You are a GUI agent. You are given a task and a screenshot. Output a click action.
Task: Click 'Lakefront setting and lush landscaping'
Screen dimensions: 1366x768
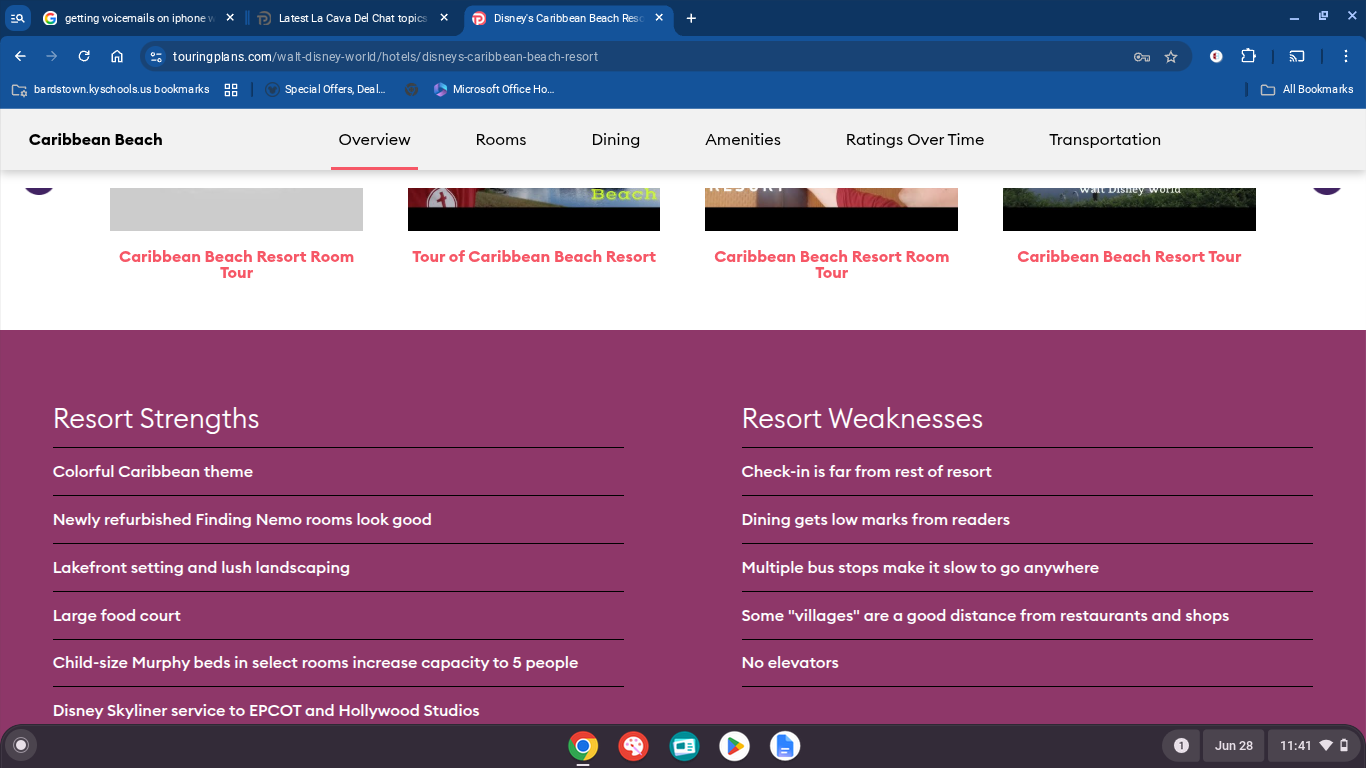click(201, 568)
